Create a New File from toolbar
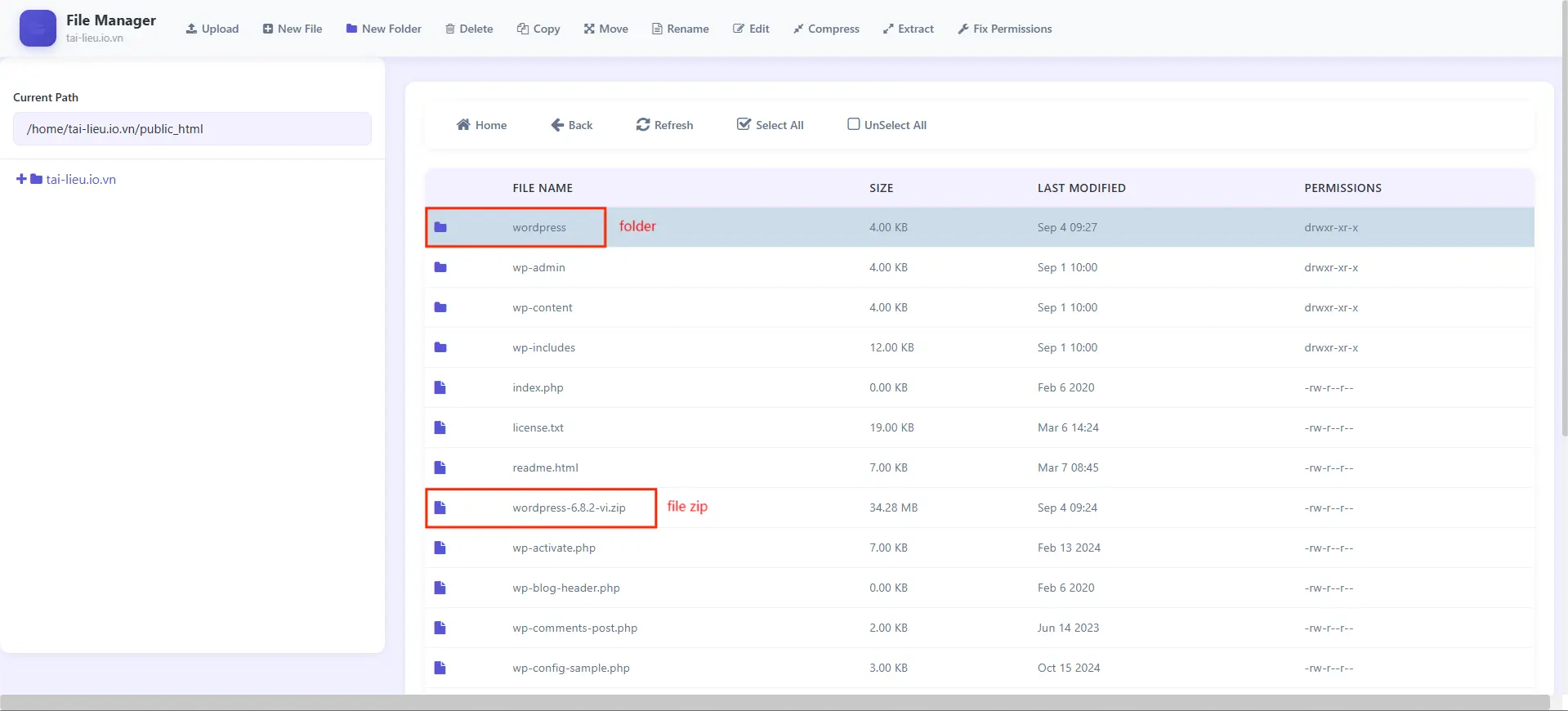The image size is (1568, 711). coord(293,29)
